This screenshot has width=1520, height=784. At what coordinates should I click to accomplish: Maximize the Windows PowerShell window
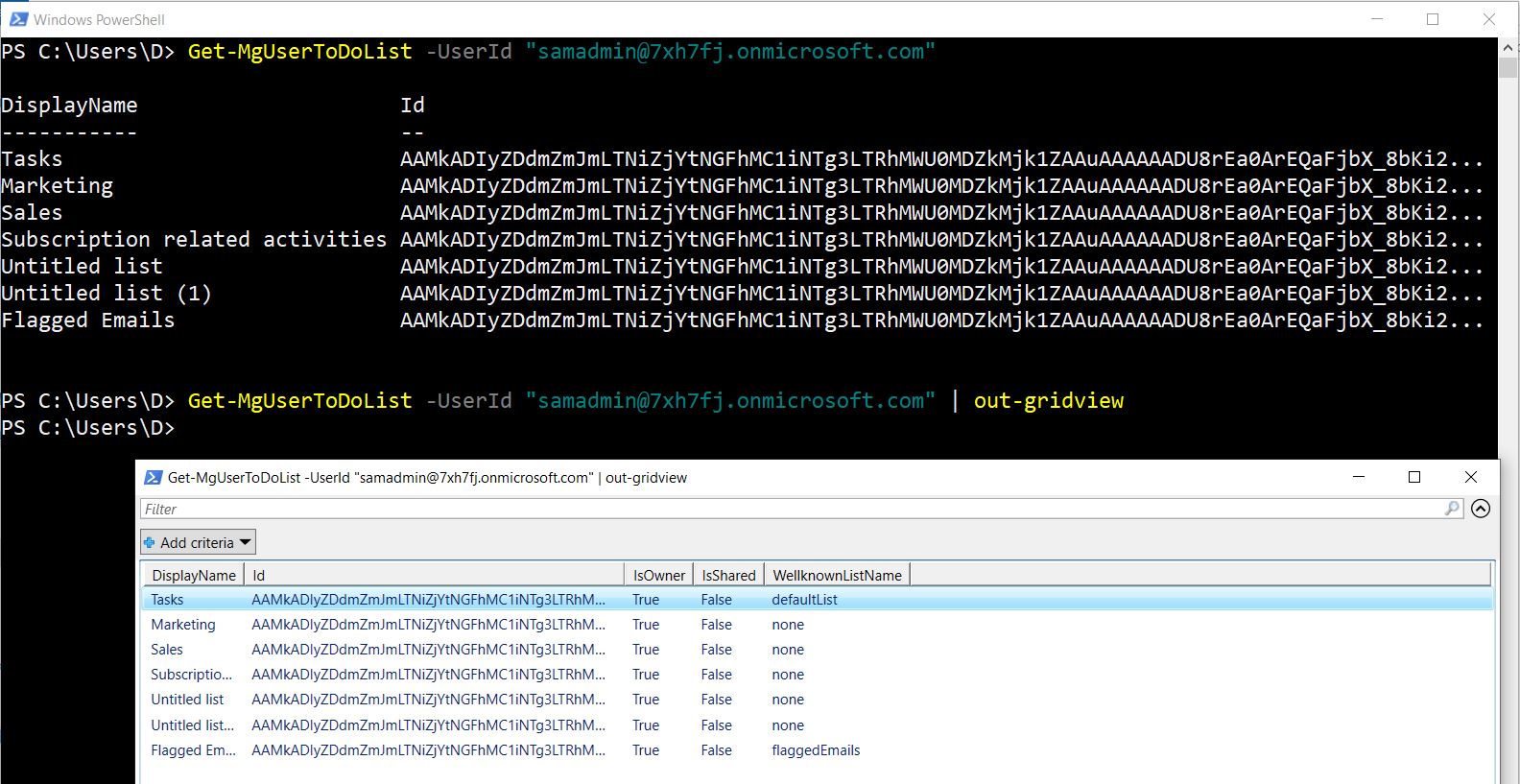coord(1433,19)
